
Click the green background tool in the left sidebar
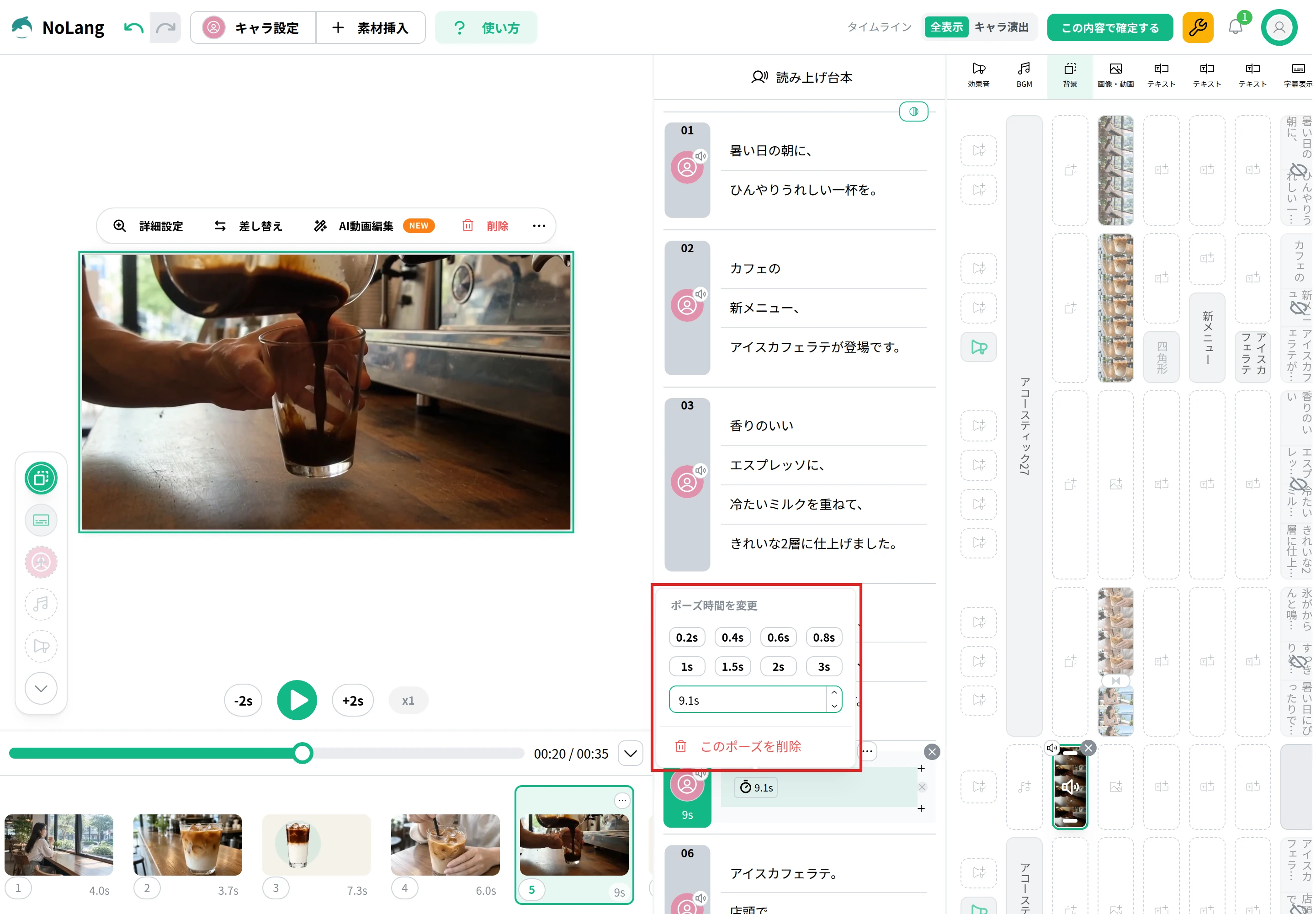pyautogui.click(x=41, y=478)
